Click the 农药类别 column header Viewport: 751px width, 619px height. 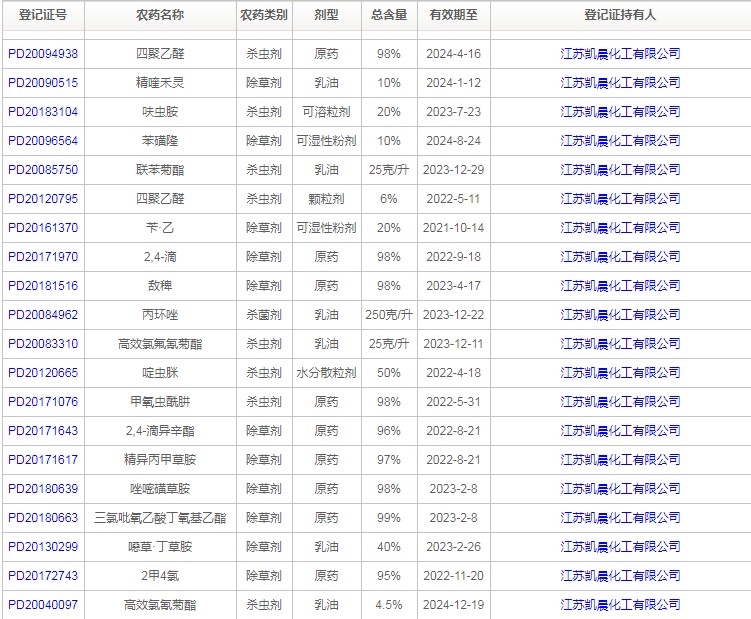pyautogui.click(x=264, y=15)
